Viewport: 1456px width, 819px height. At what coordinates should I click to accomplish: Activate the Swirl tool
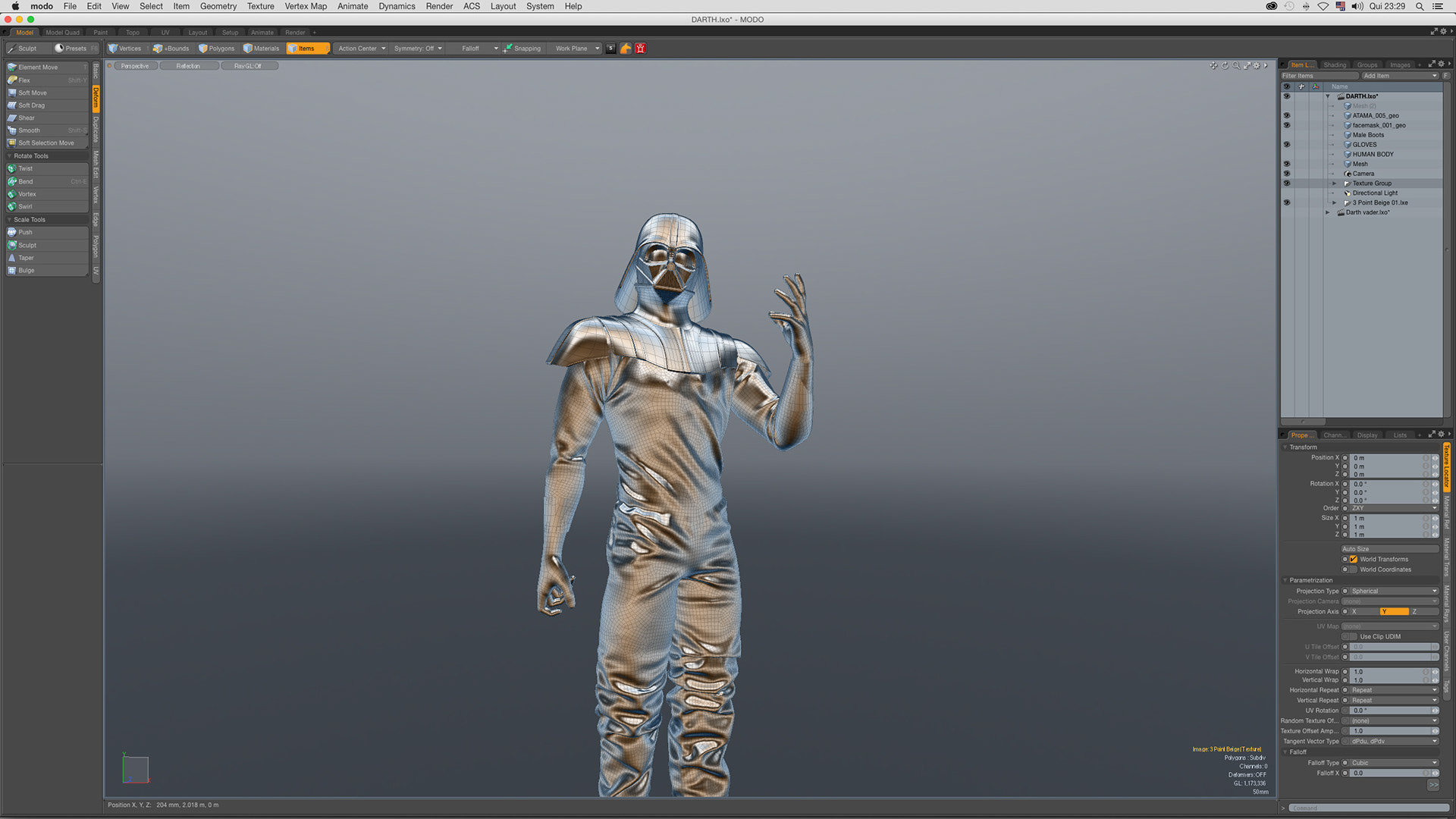tap(47, 207)
